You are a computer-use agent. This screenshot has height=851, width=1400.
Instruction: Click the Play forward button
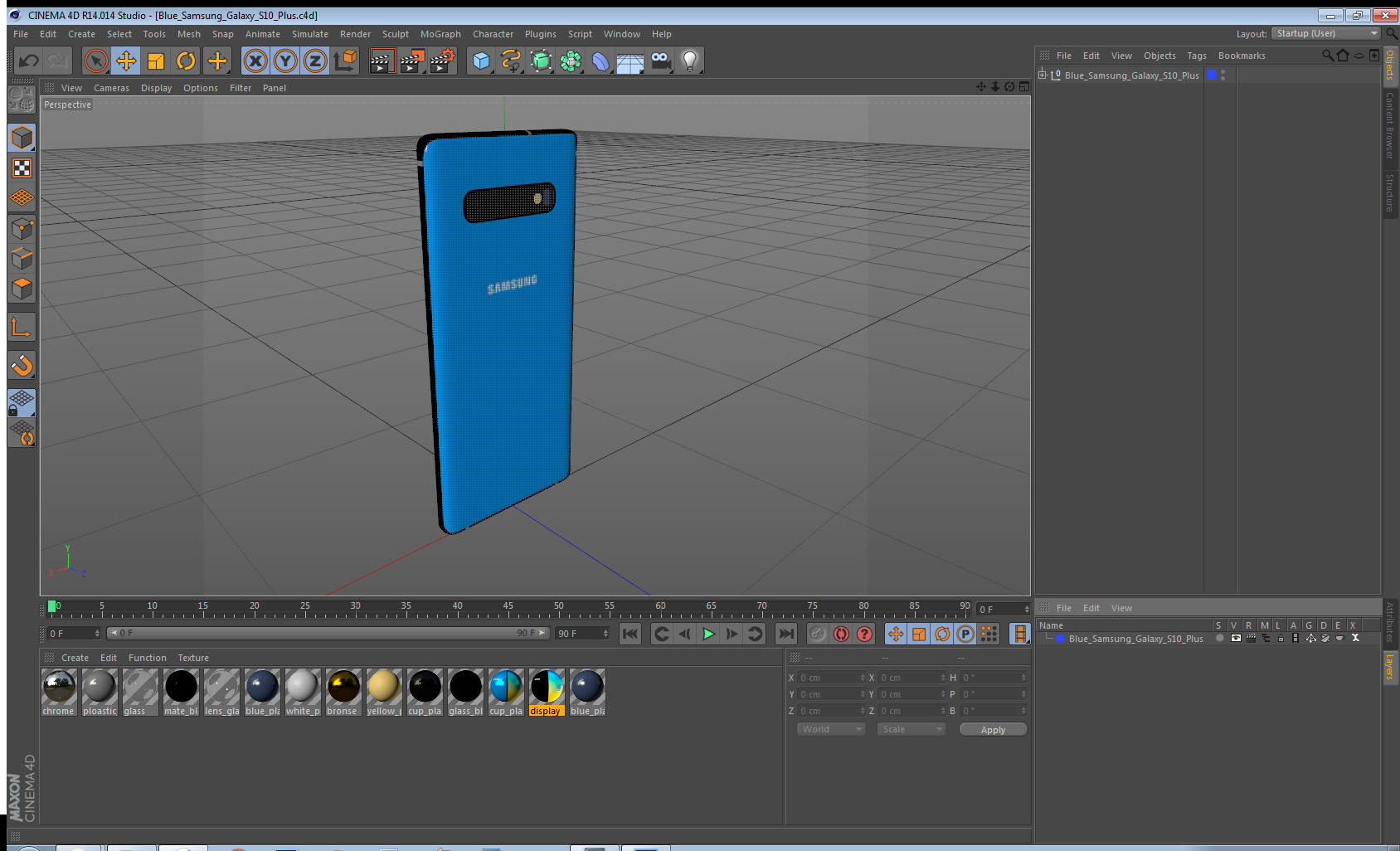point(708,634)
